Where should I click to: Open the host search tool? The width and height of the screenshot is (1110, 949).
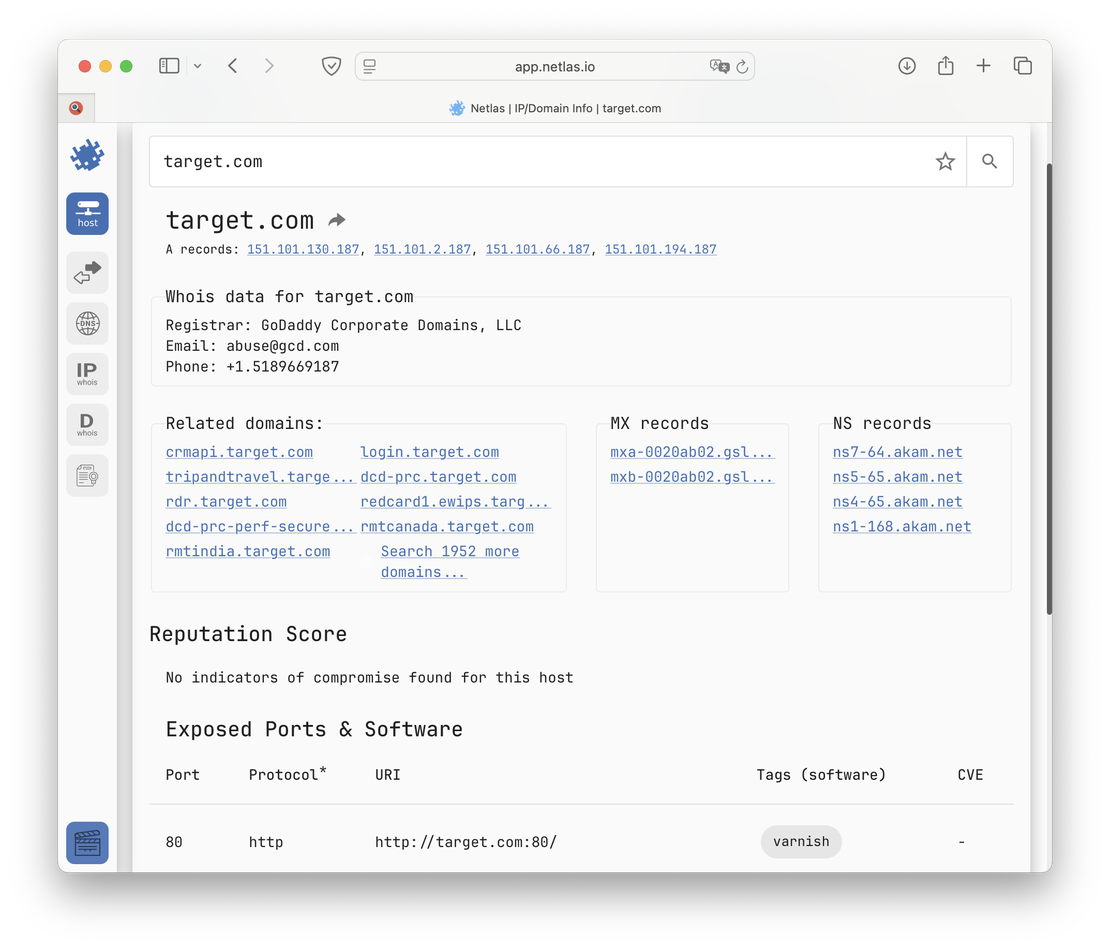click(87, 213)
